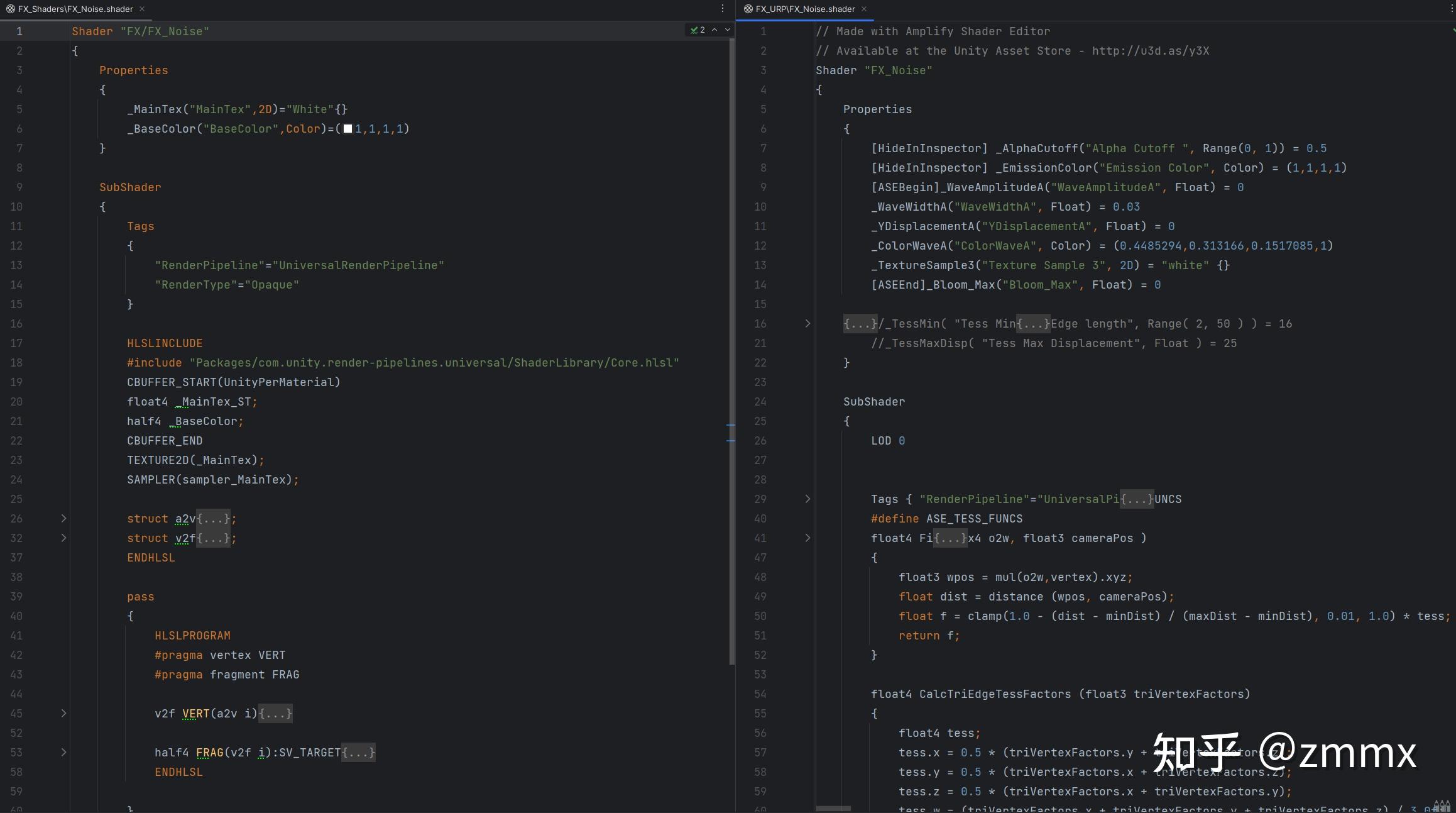This screenshot has height=813, width=1456.
Task: Click SAMPLER(sampler_MainTex) line
Action: click(213, 480)
